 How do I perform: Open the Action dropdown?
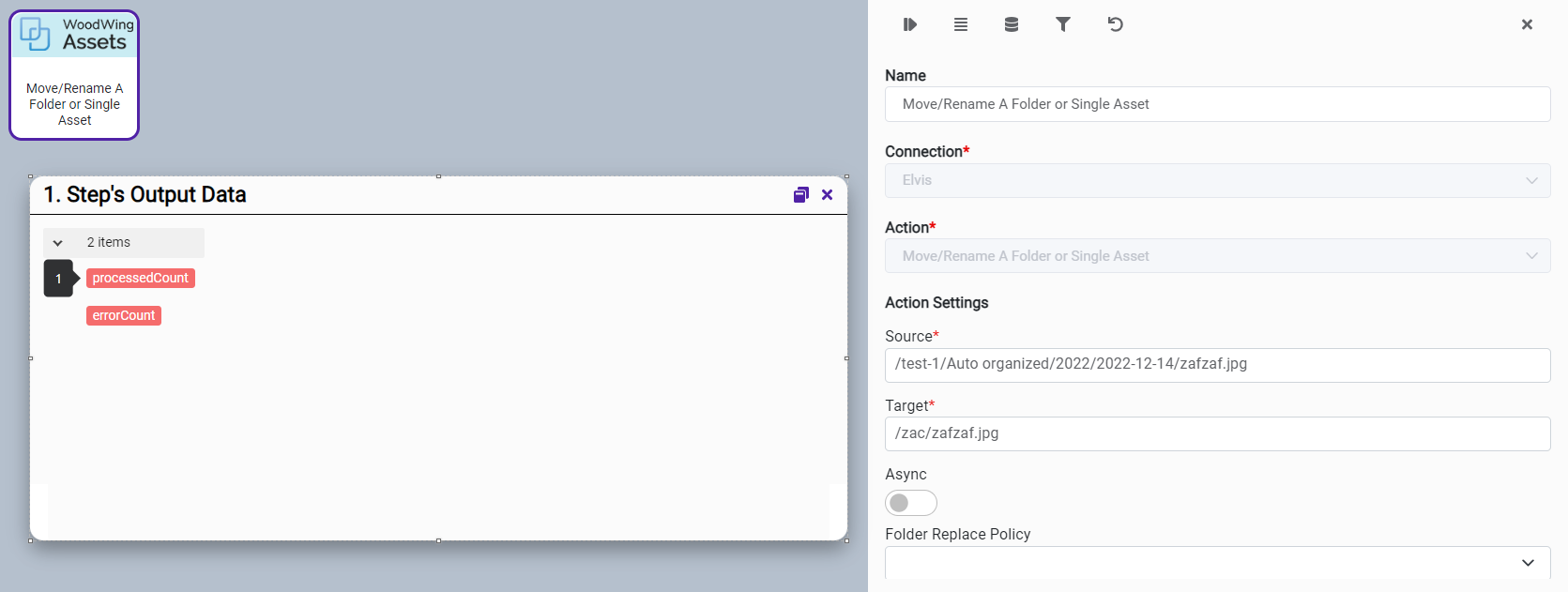click(1216, 256)
